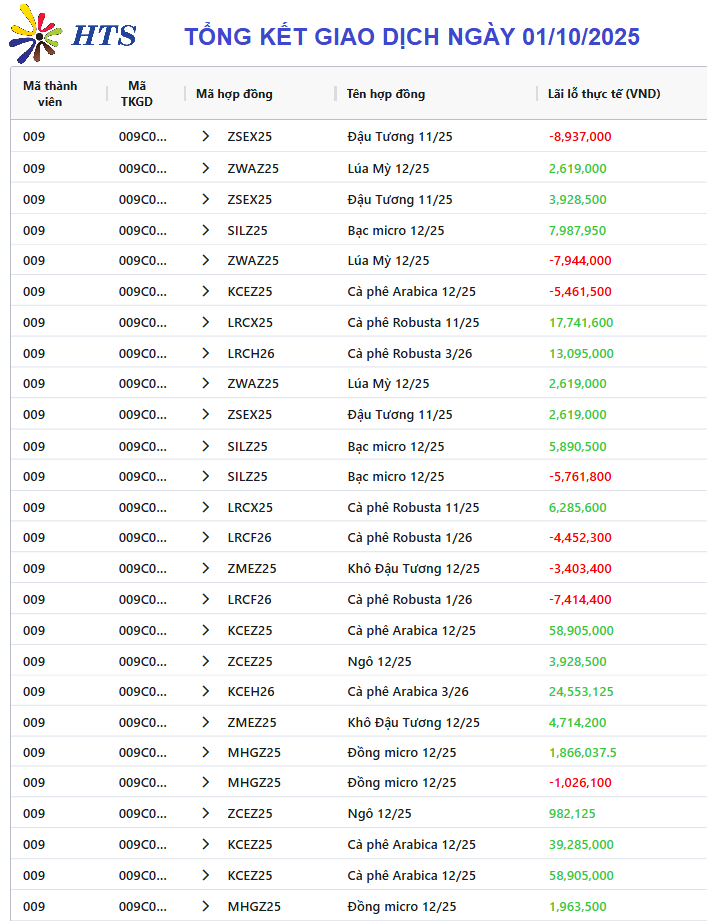Sort by the Mã thành viên column header
This screenshot has height=921, width=707.
[50, 94]
